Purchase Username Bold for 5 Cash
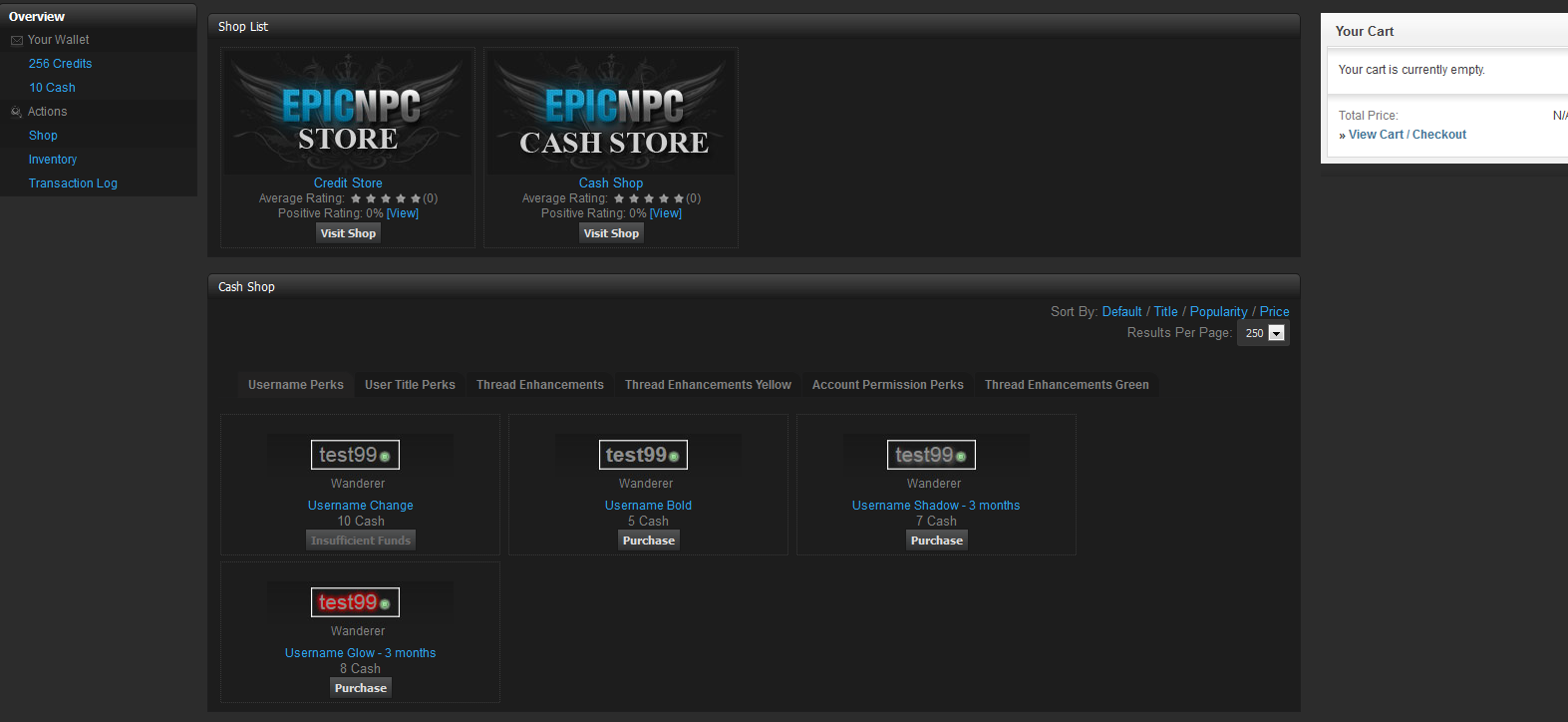 click(x=649, y=541)
